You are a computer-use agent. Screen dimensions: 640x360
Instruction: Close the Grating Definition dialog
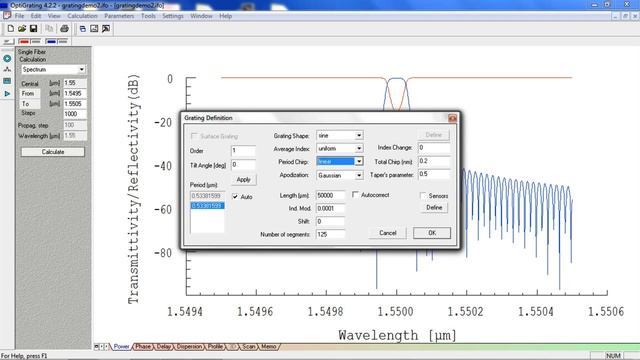click(452, 118)
